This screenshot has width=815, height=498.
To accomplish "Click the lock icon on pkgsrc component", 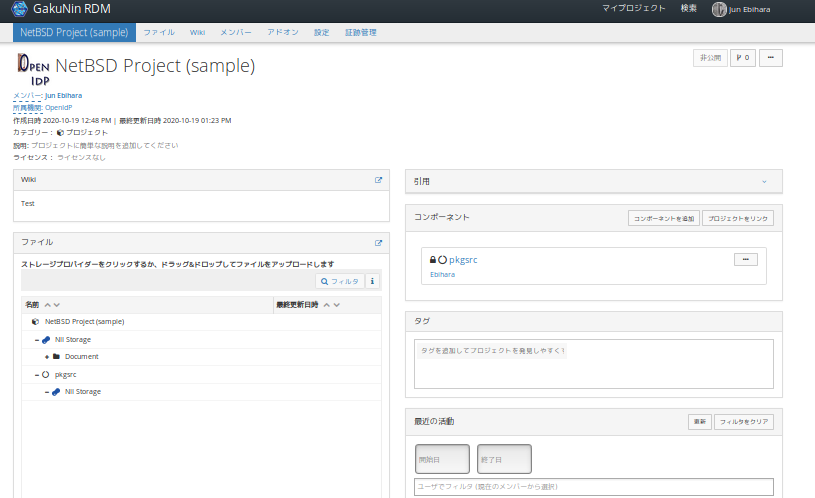I will (432, 259).
